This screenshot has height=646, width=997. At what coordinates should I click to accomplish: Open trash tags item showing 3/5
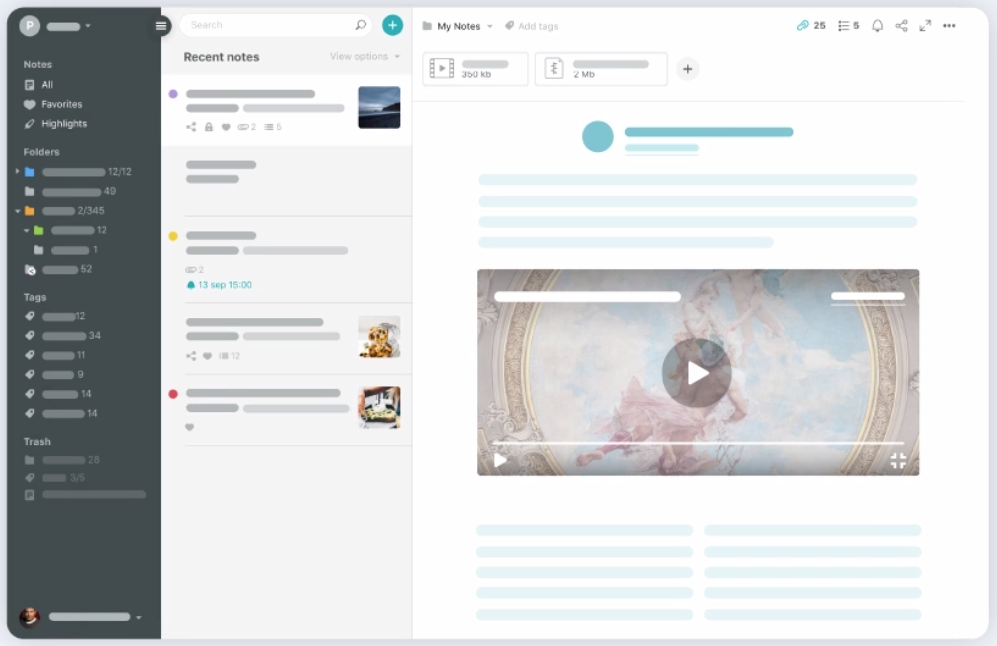55,478
